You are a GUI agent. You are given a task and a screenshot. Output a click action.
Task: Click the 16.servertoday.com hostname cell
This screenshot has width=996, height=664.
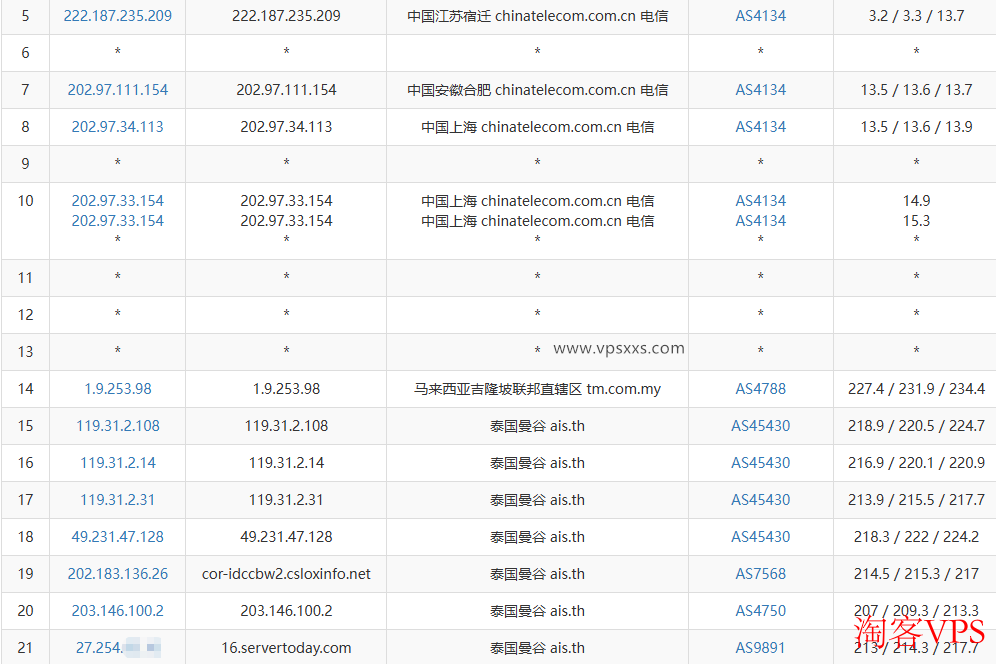point(286,648)
